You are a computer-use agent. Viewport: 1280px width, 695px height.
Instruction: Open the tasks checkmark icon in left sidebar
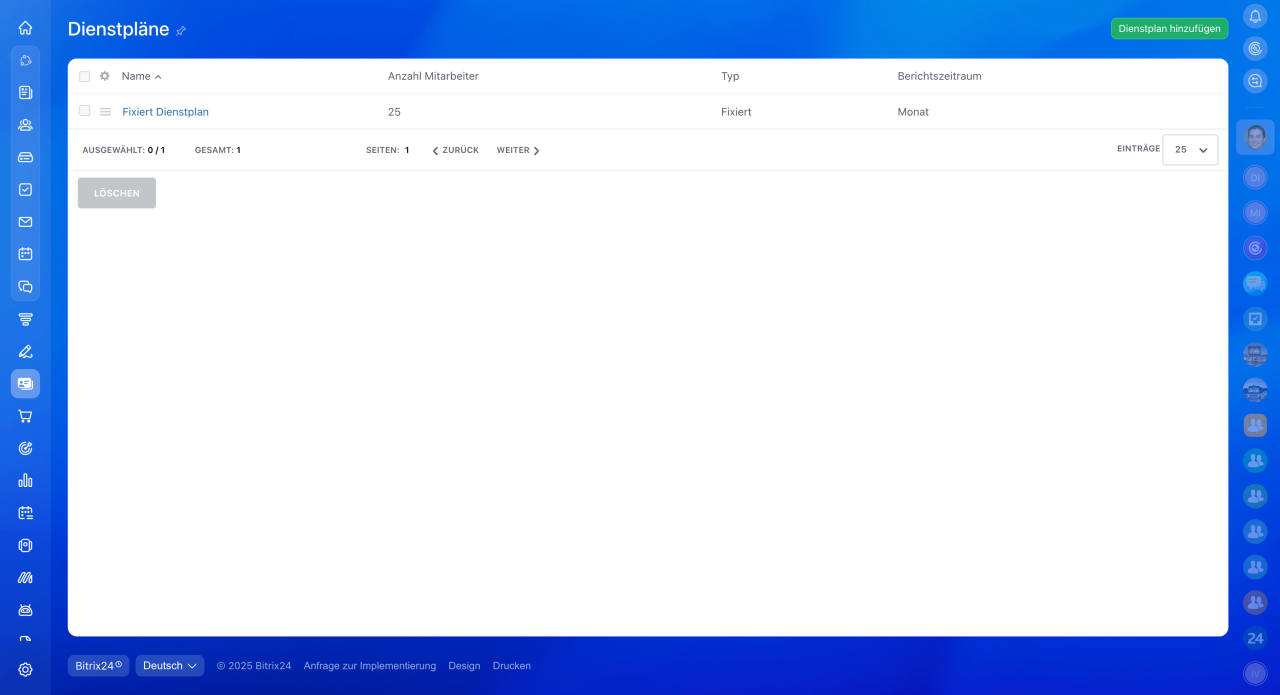[25, 189]
